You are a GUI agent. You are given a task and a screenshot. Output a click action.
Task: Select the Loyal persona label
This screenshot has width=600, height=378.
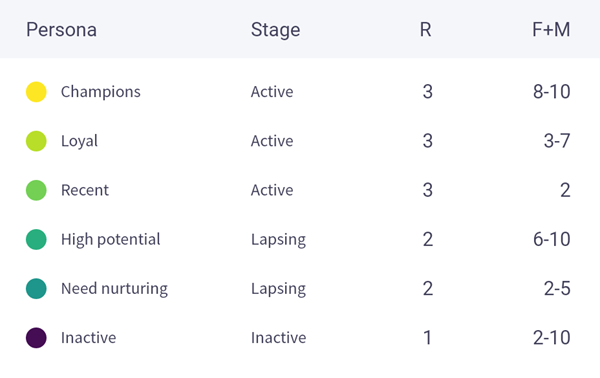coord(79,141)
